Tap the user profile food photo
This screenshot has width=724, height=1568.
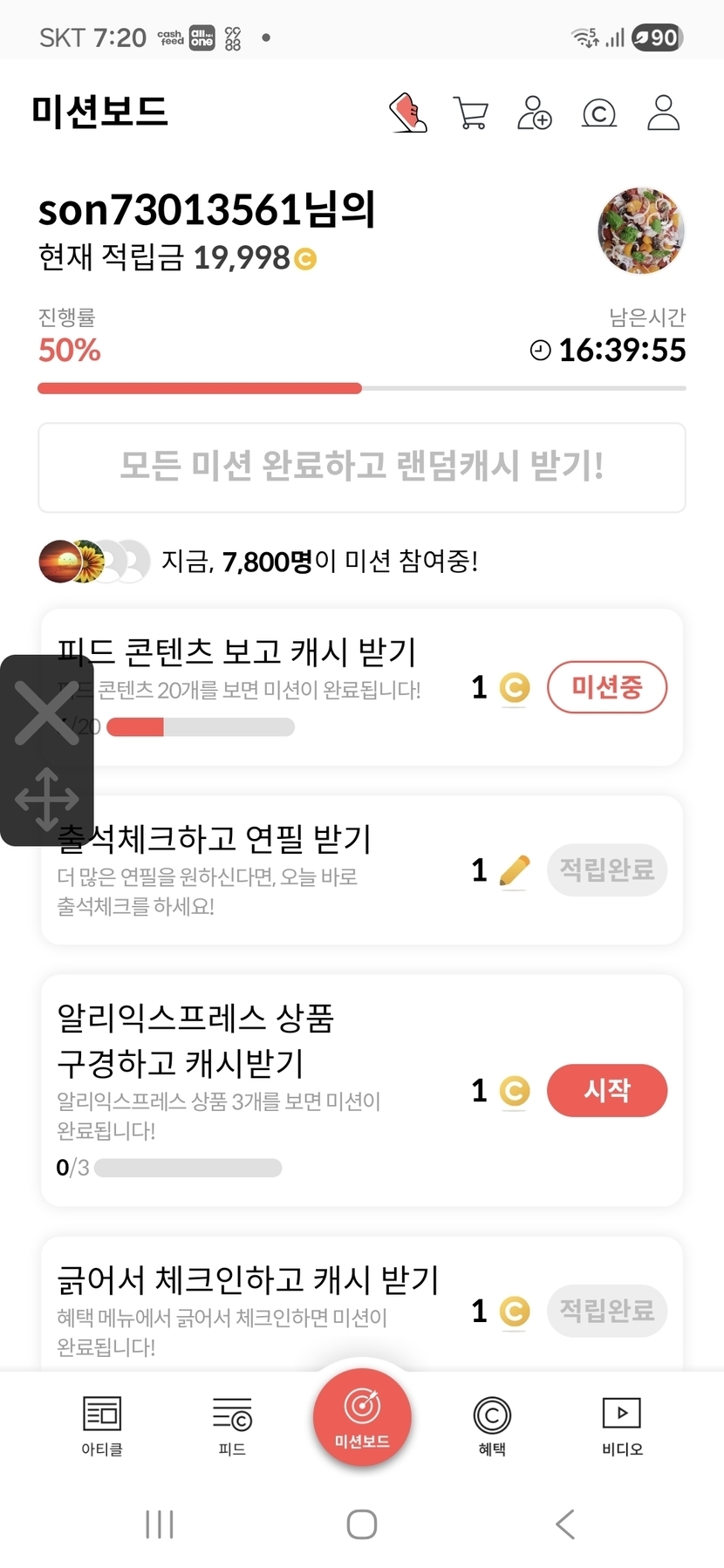(641, 231)
